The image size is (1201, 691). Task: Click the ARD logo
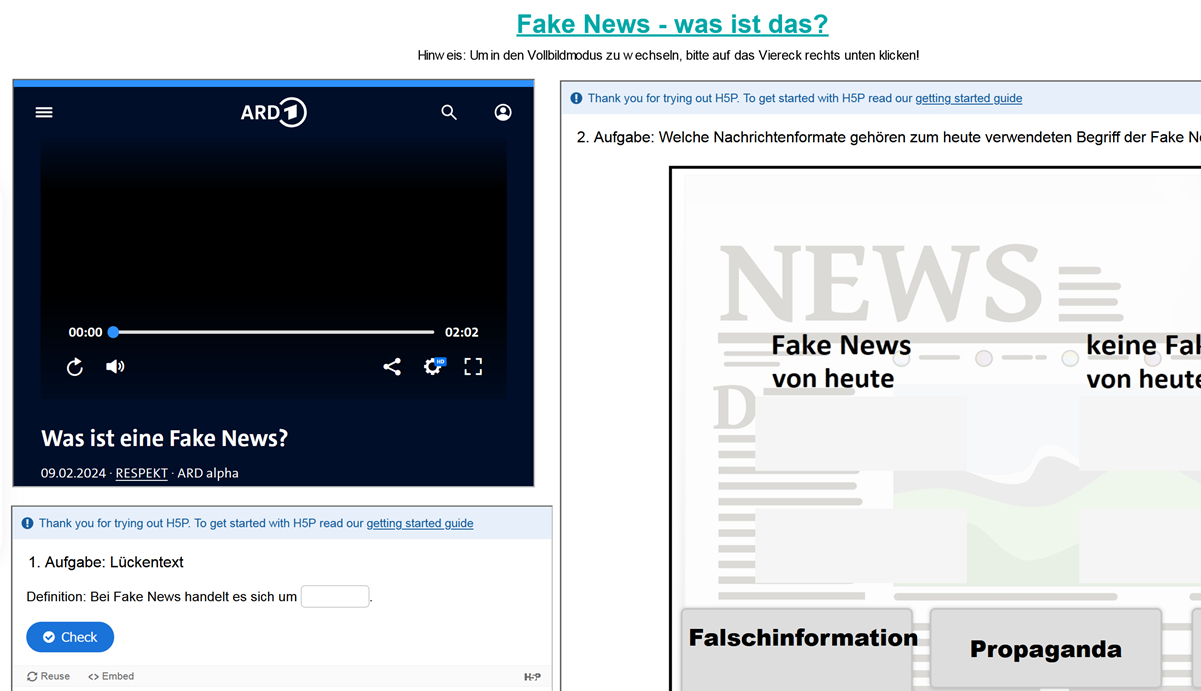[x=273, y=112]
